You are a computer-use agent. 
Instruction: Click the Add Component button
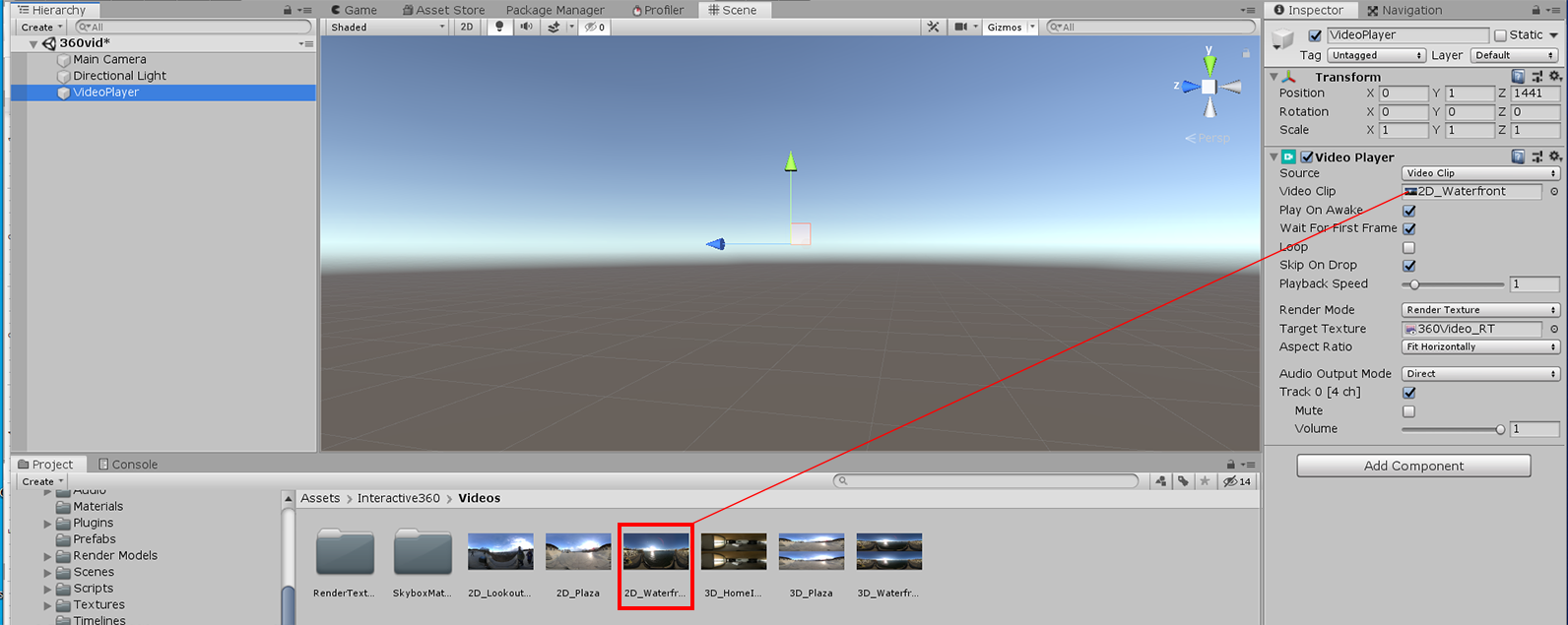pyautogui.click(x=1413, y=466)
